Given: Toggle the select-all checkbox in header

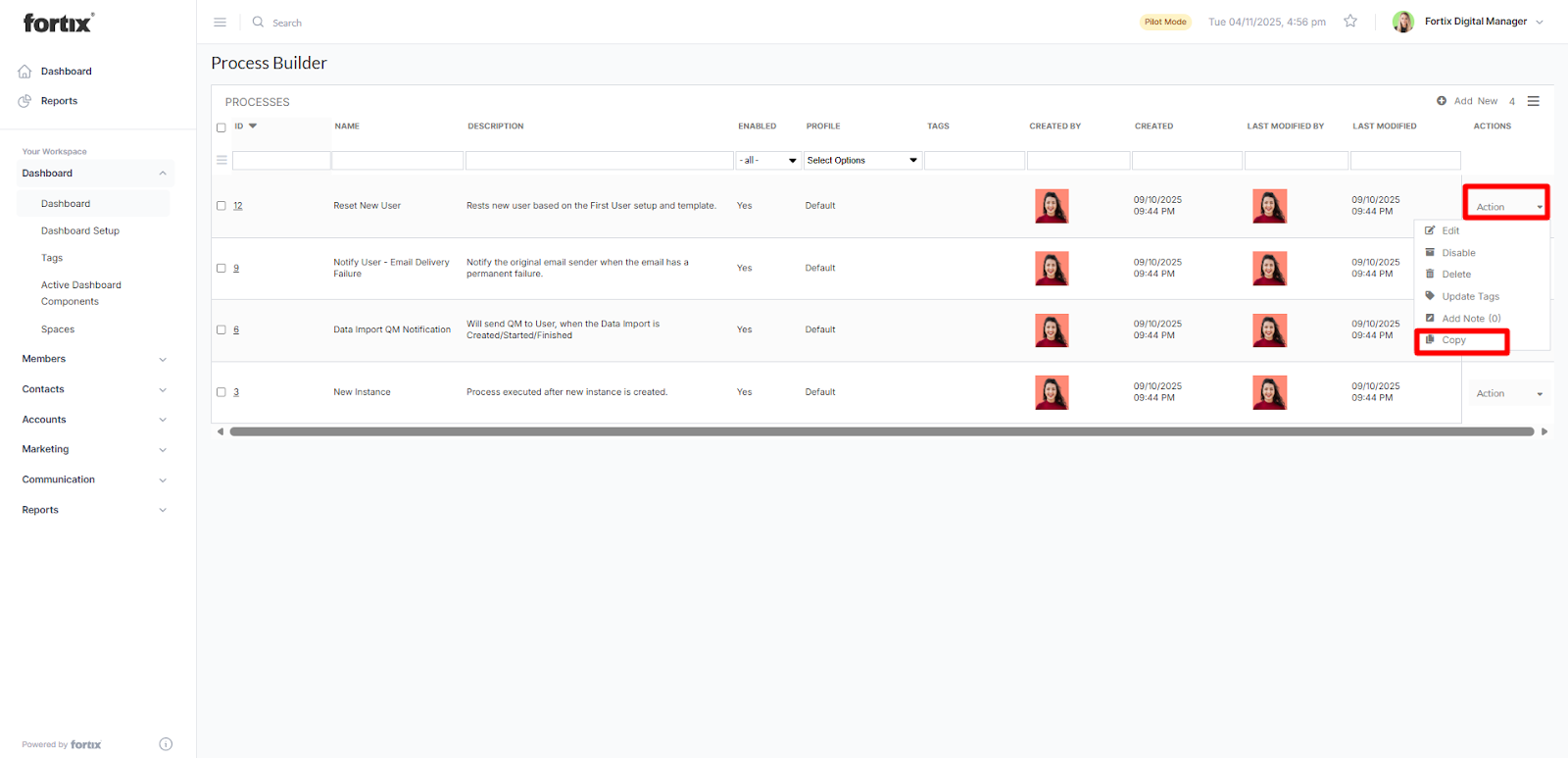Looking at the screenshot, I should point(221,127).
